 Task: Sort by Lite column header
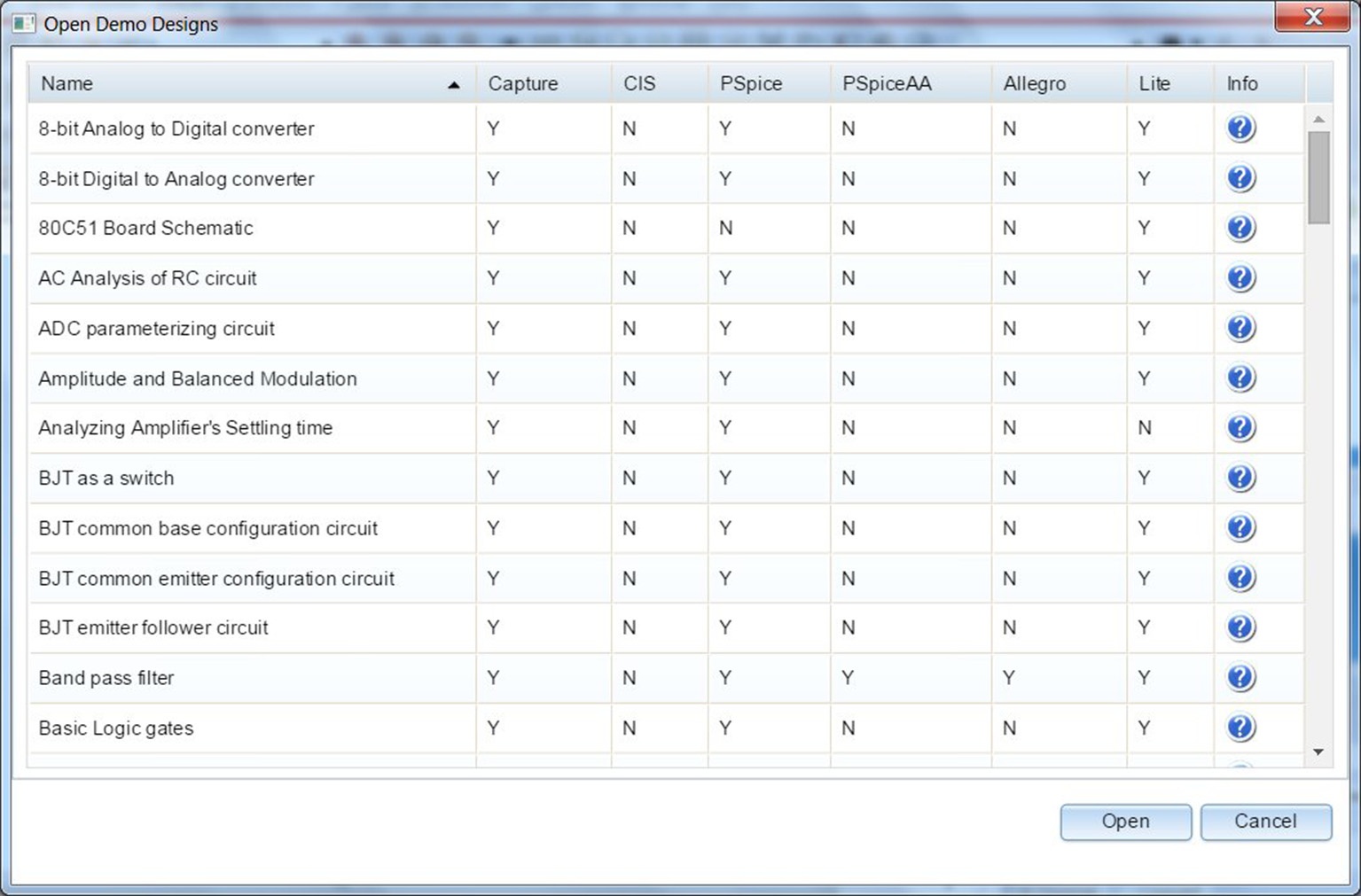[x=1170, y=83]
